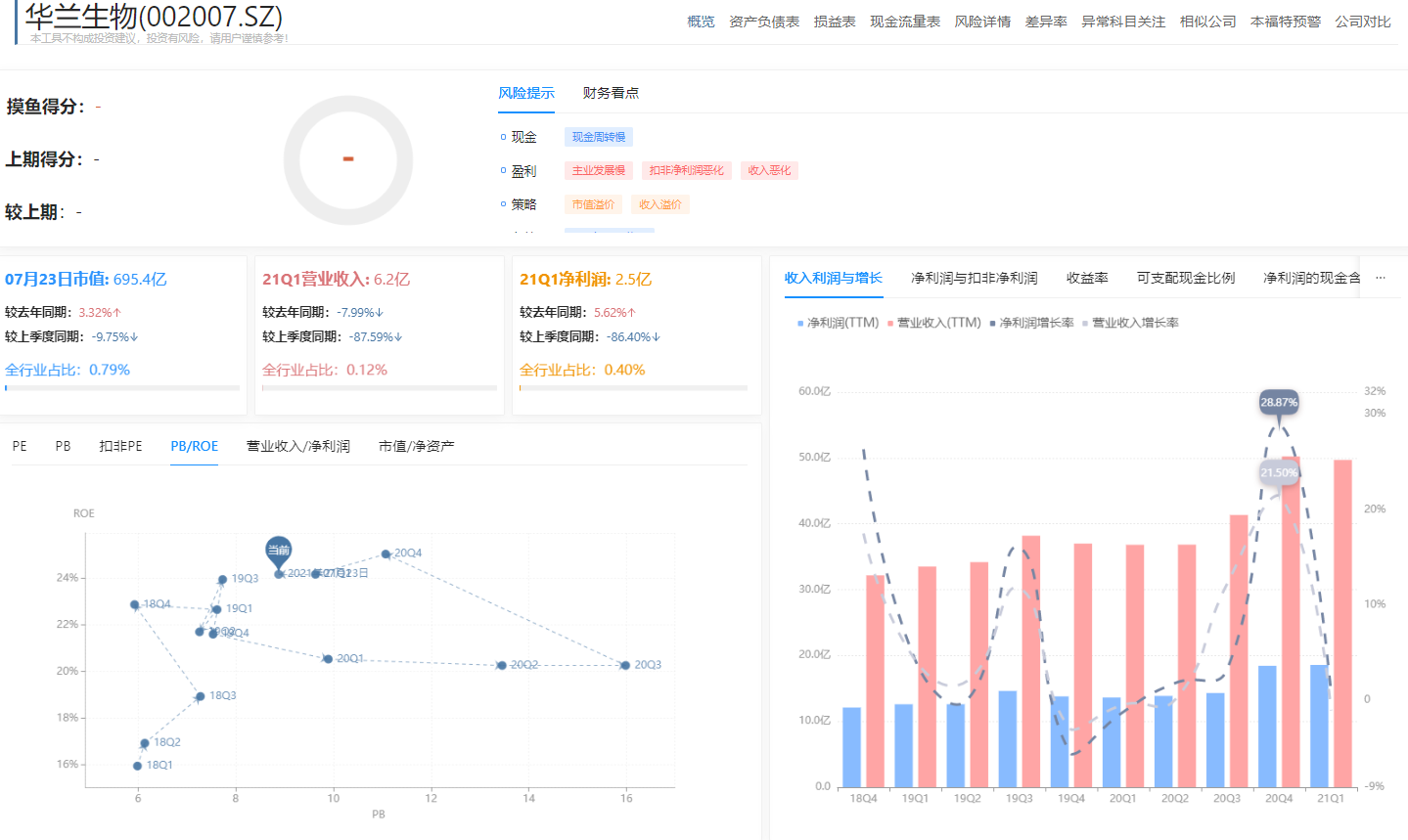The image size is (1408, 840).
Task: Switch to the 收益率 chart tab
Action: pyautogui.click(x=1087, y=278)
